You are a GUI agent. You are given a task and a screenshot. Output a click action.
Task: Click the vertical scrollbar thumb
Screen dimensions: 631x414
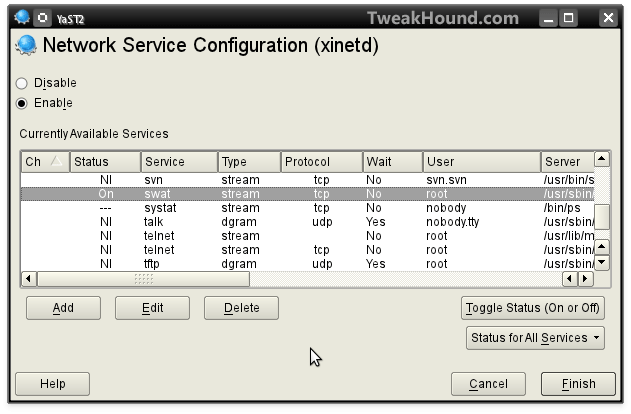[x=601, y=217]
